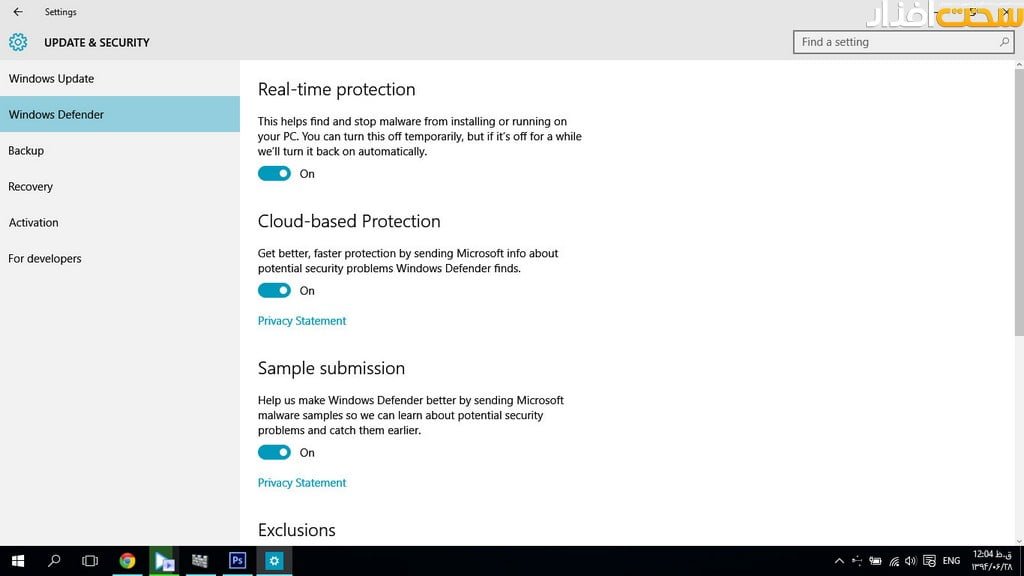Switch to Photoshop in the taskbar
1024x576 pixels.
click(237, 561)
